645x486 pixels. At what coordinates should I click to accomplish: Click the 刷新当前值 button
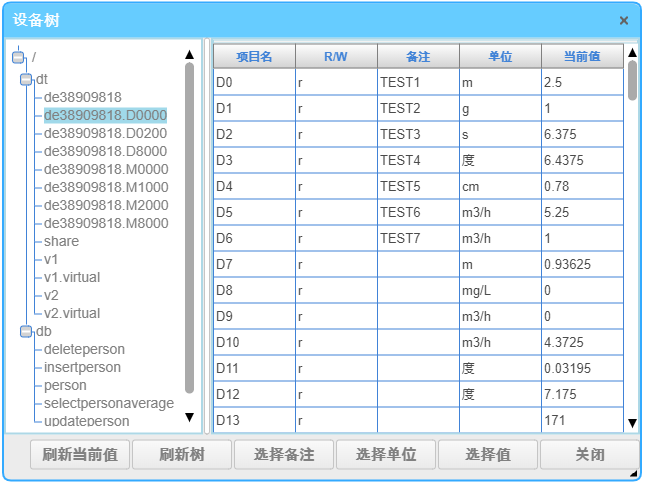80,455
